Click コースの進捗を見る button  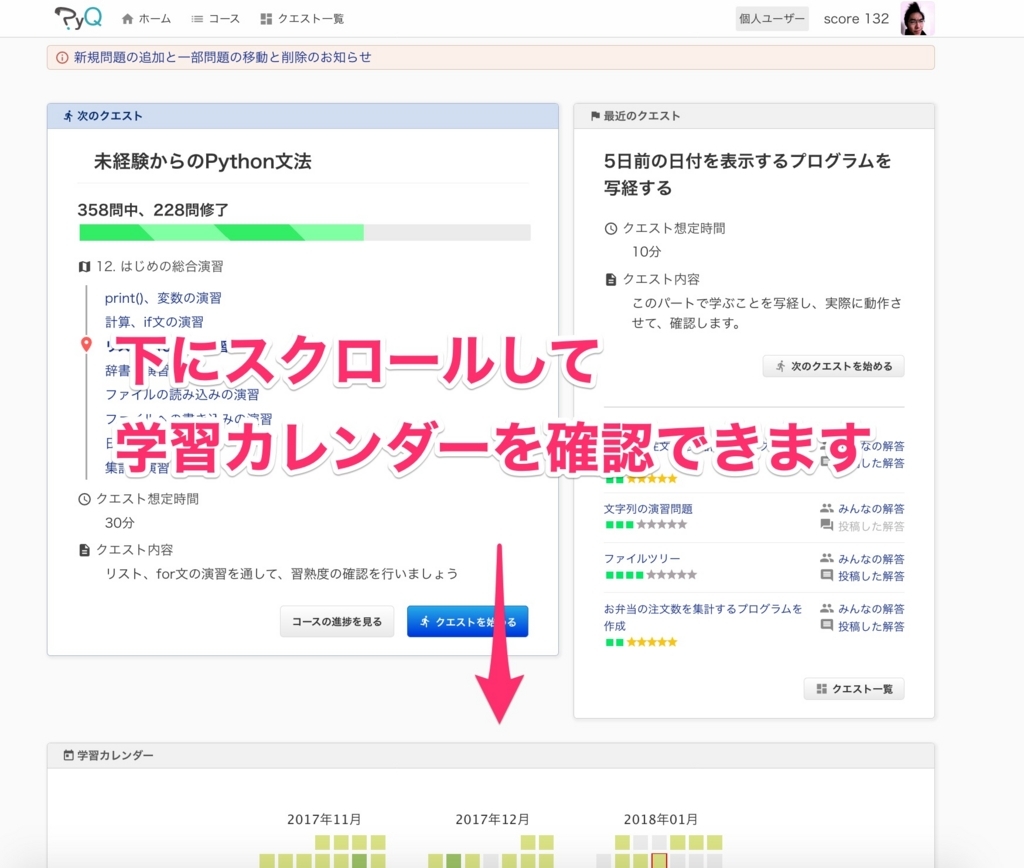tap(337, 621)
